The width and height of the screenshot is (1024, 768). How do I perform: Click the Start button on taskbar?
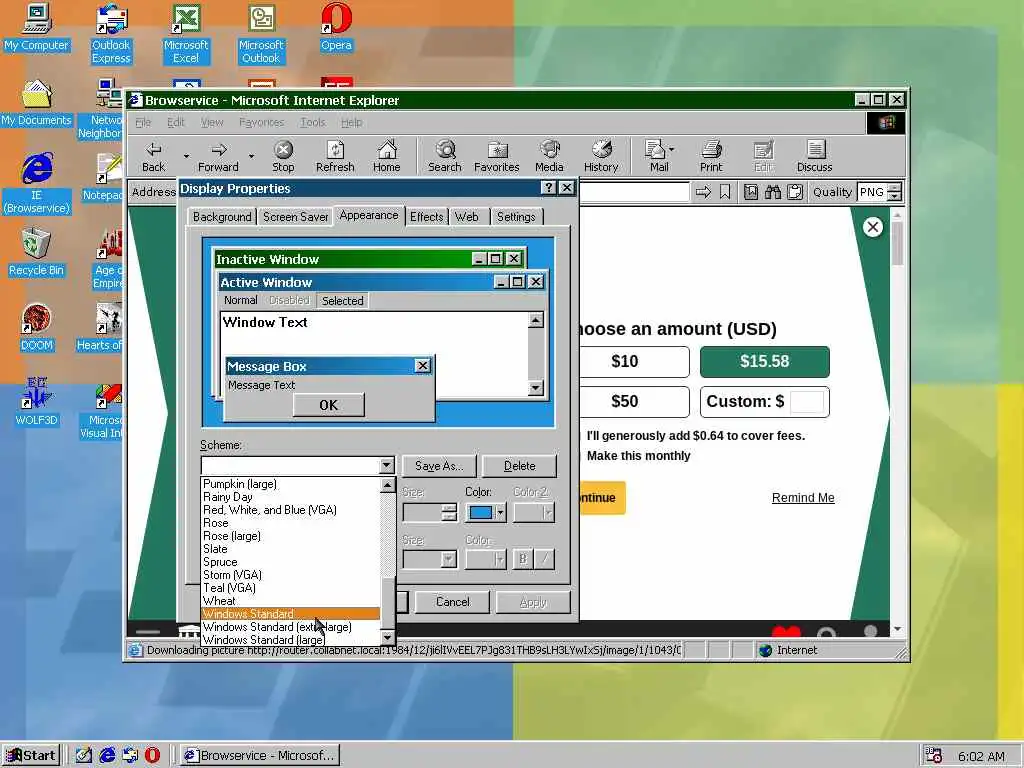point(31,756)
